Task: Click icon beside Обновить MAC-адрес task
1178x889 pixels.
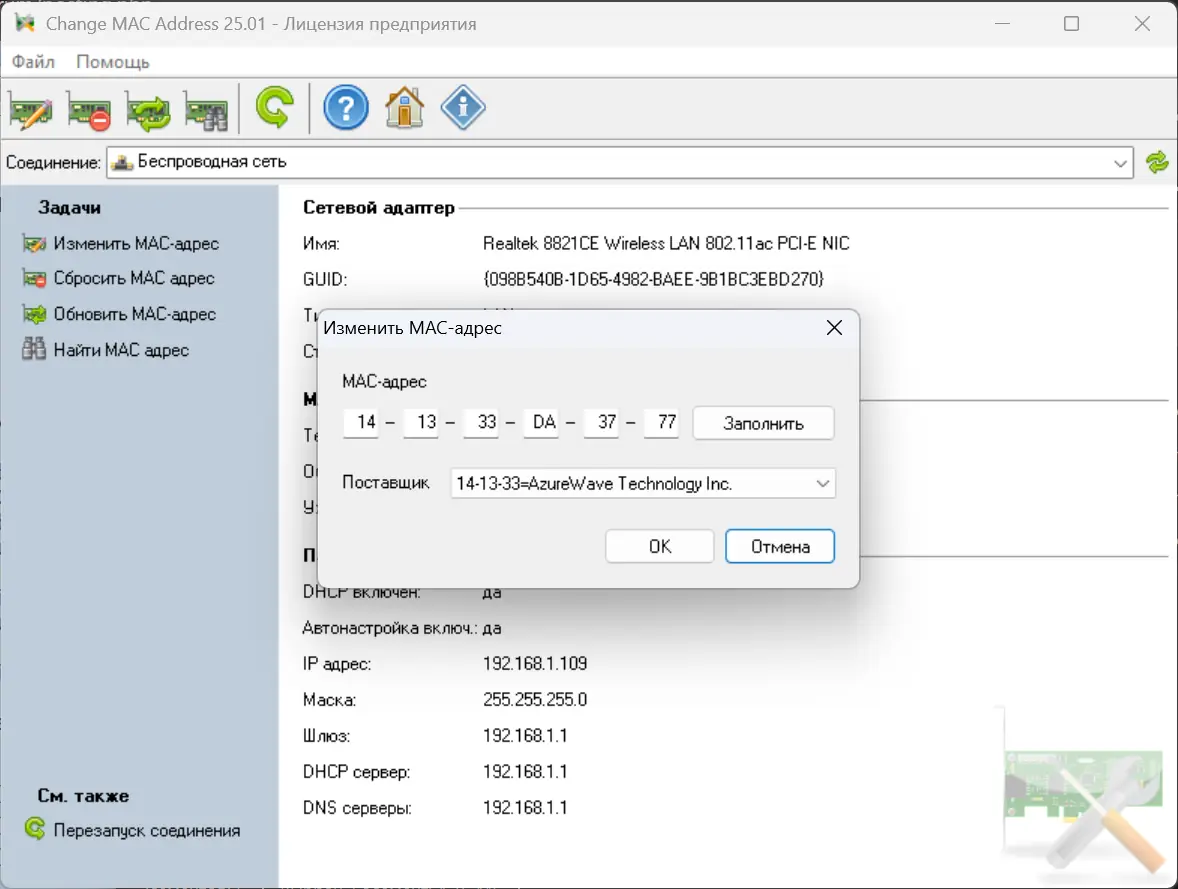Action: click(34, 314)
